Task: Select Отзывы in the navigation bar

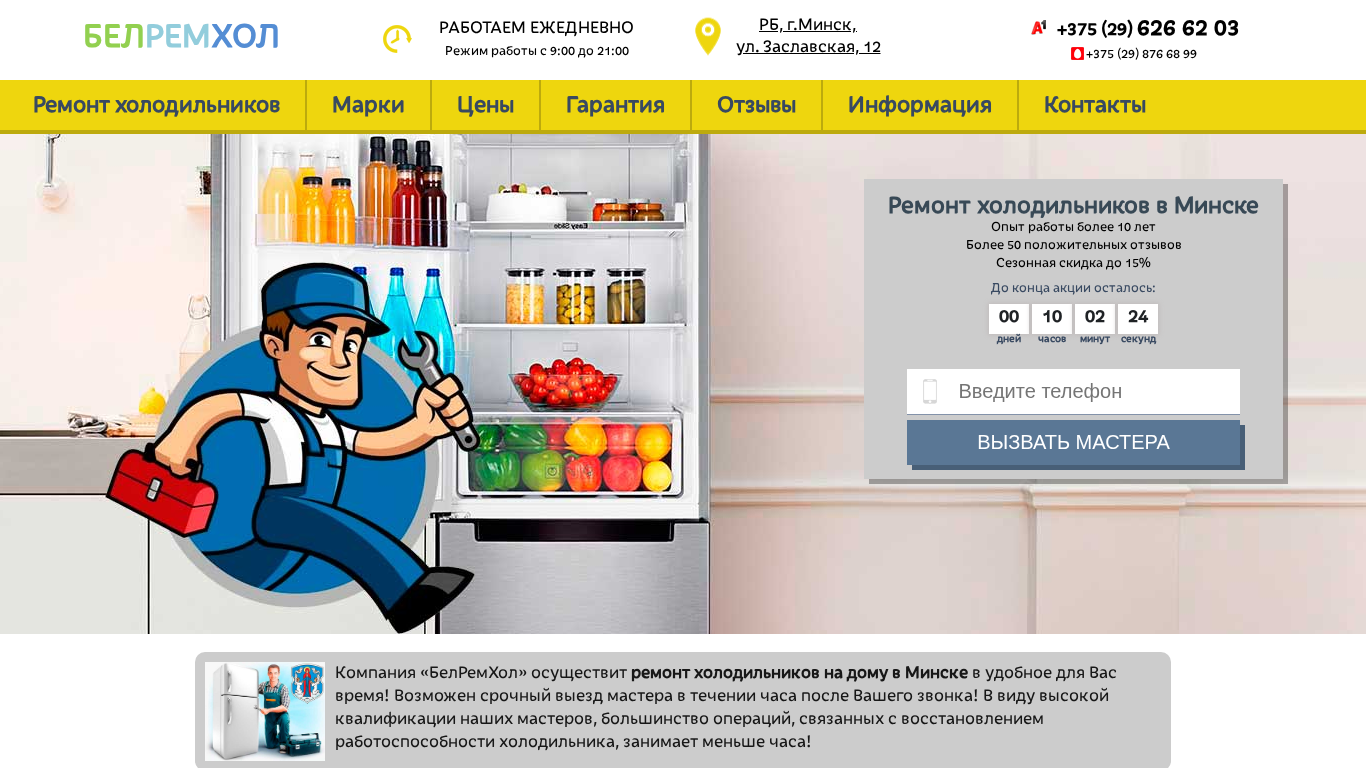Action: (x=756, y=105)
